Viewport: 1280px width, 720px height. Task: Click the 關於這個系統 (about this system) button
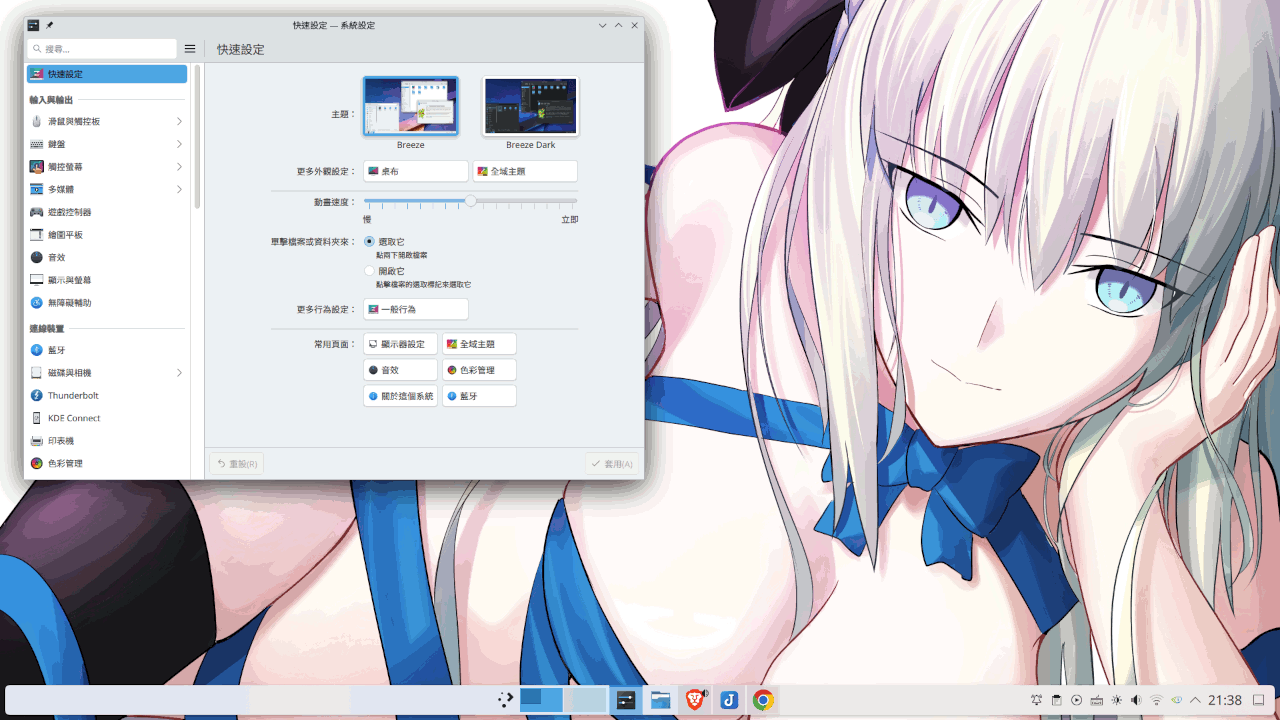pyautogui.click(x=400, y=396)
